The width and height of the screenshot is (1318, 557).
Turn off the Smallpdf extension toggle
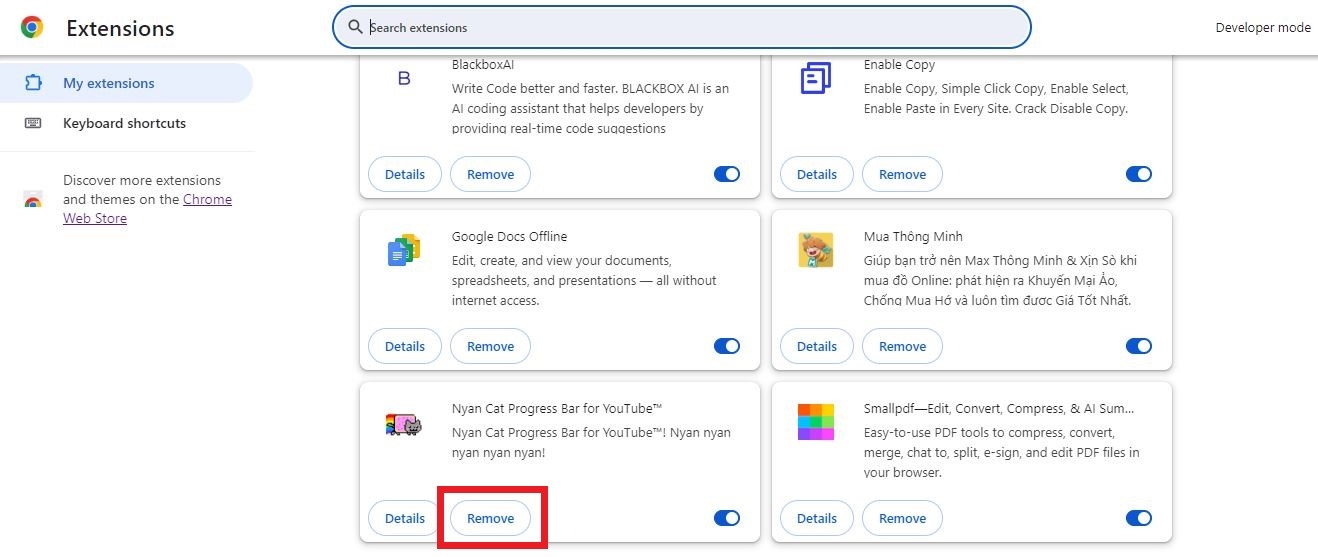click(1139, 518)
